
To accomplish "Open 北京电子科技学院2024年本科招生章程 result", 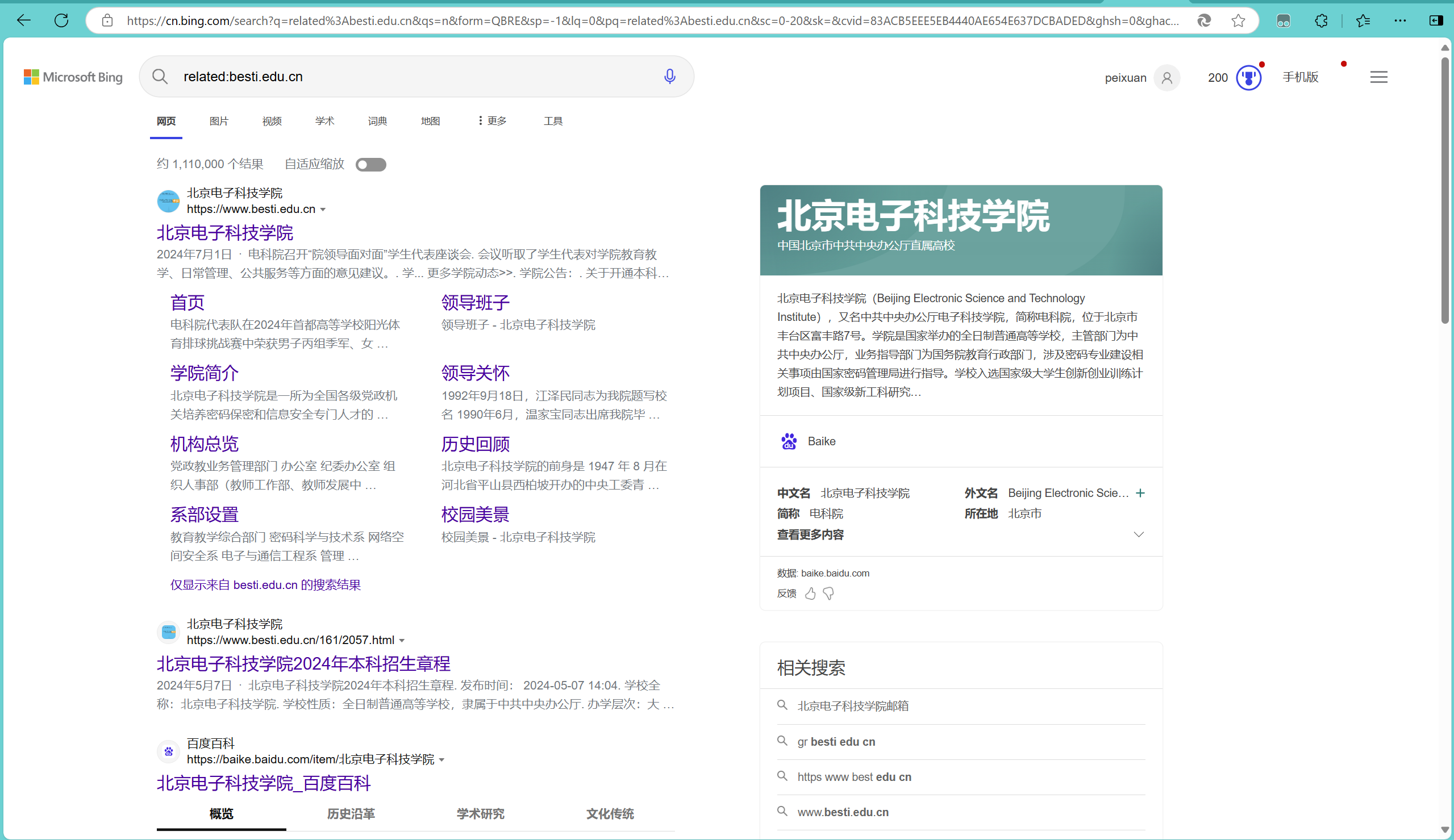I will click(303, 664).
